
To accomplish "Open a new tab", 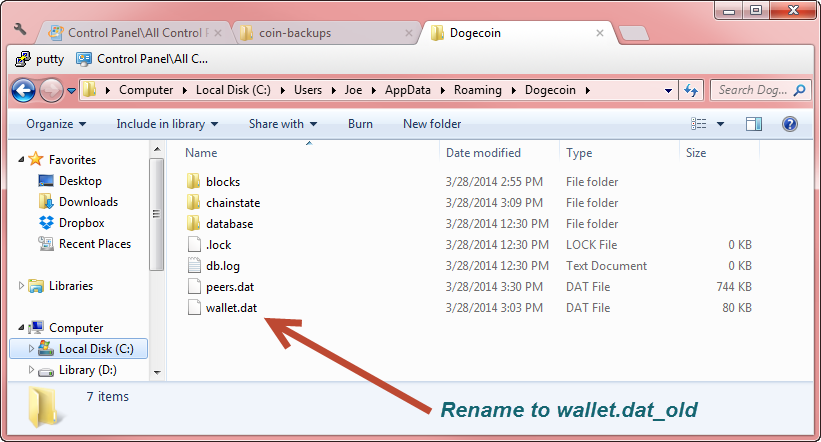I will (634, 34).
